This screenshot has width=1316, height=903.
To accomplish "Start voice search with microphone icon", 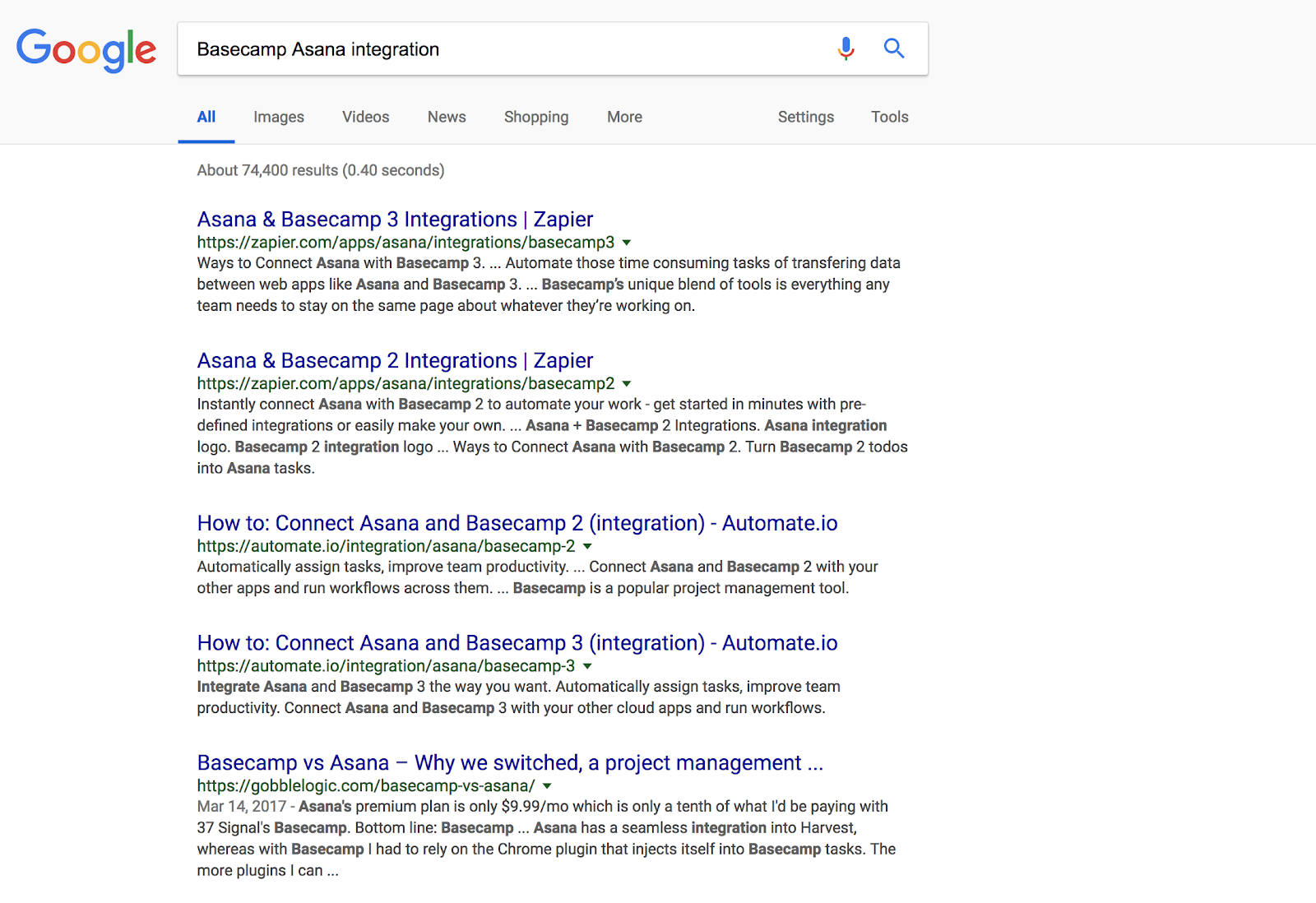I will click(846, 49).
